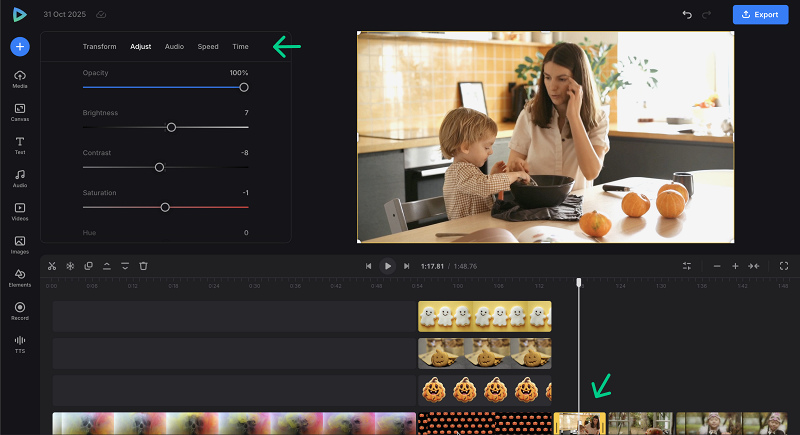This screenshot has width=800, height=435.
Task: Click the trash delete icon in timeline toolbar
Action: click(x=143, y=266)
